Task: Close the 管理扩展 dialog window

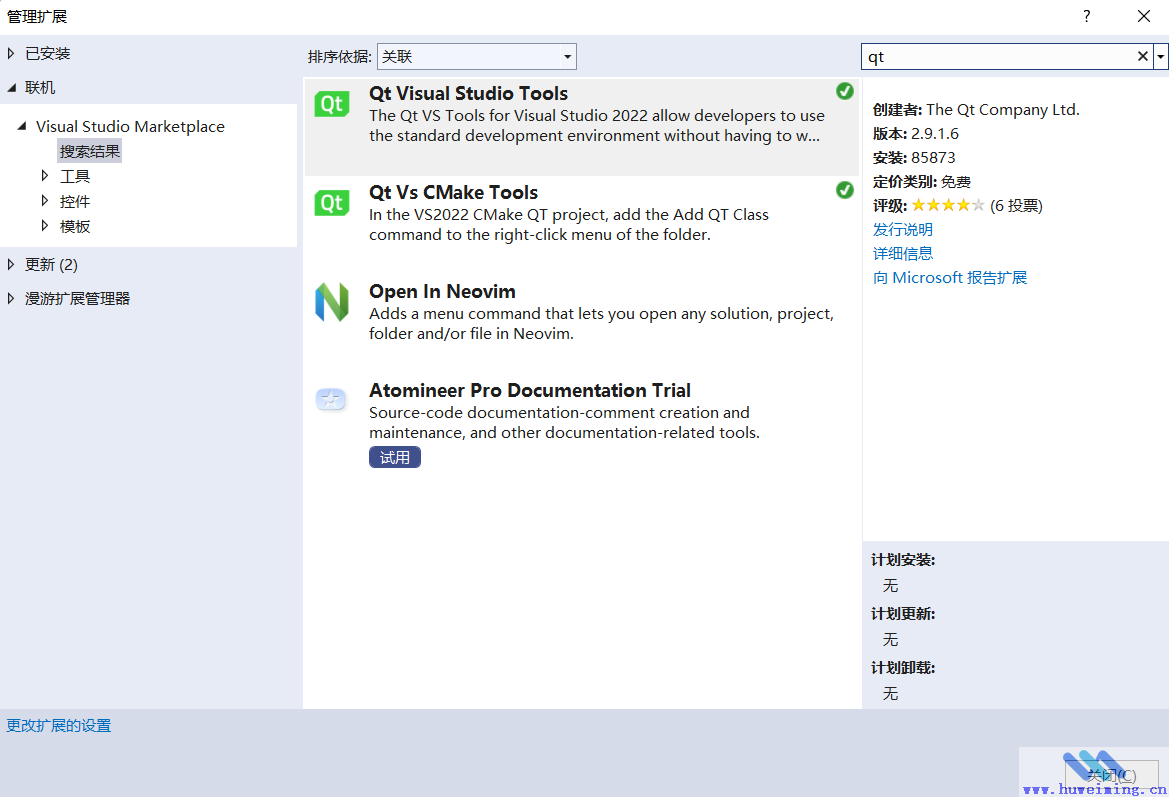Action: [x=1144, y=16]
